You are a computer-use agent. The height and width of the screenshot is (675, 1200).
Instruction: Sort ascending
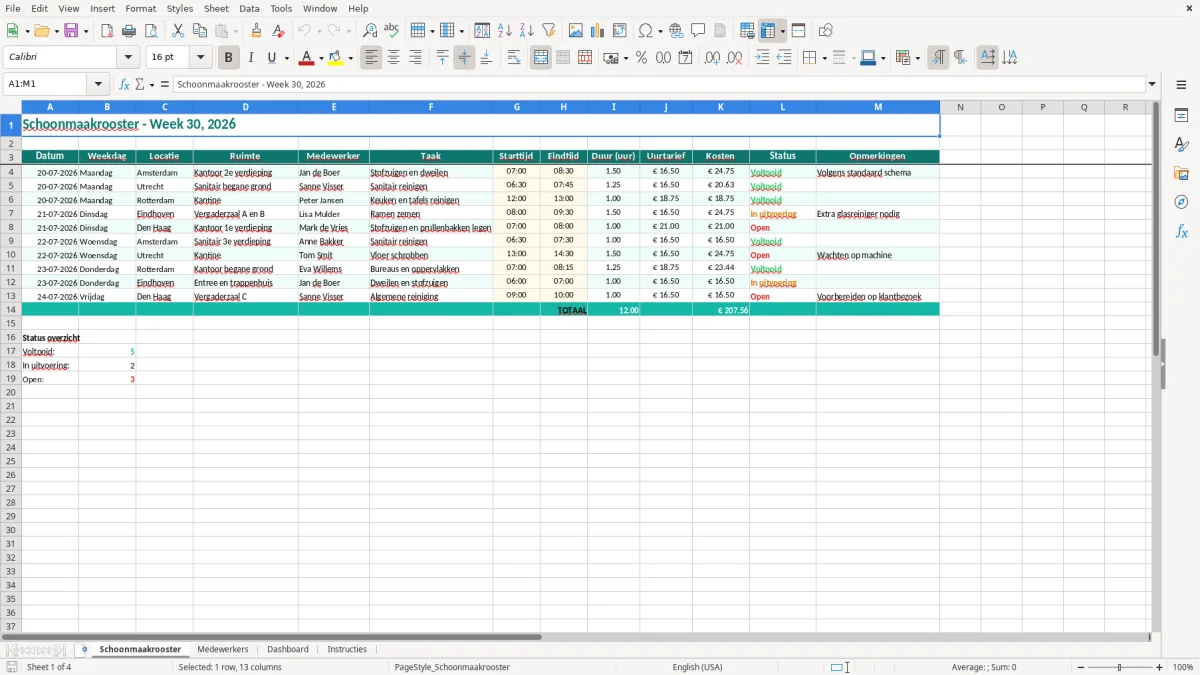[x=504, y=31]
